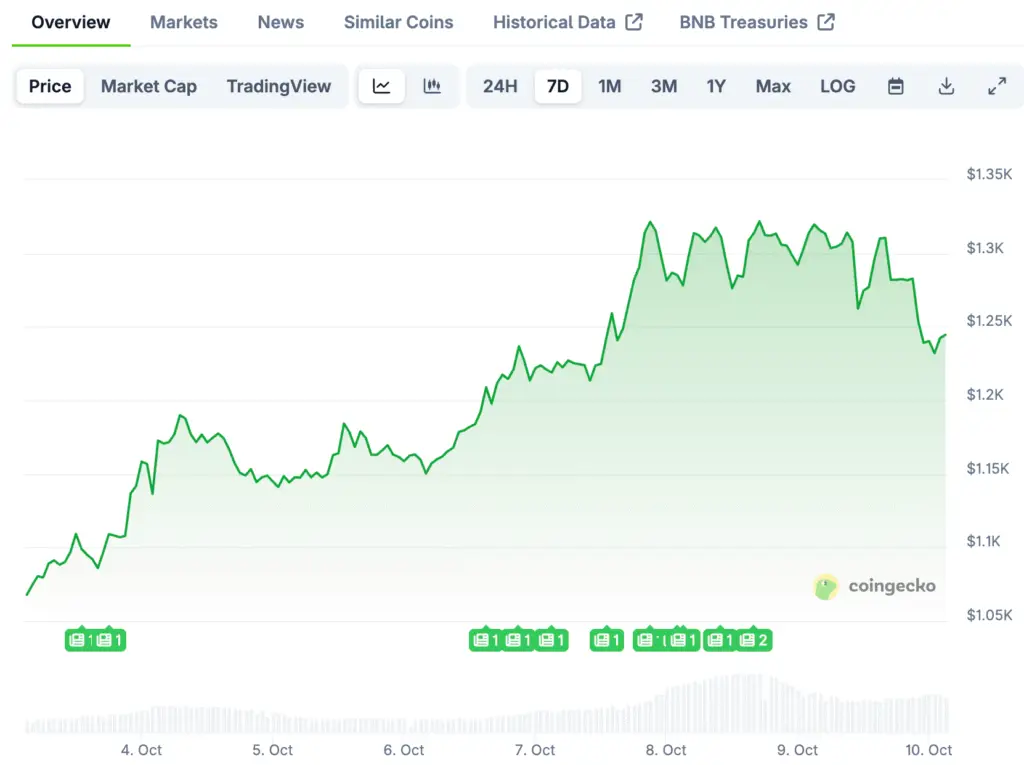This screenshot has height=765, width=1024.
Task: Click the news marker showing 2
Action: [x=754, y=640]
